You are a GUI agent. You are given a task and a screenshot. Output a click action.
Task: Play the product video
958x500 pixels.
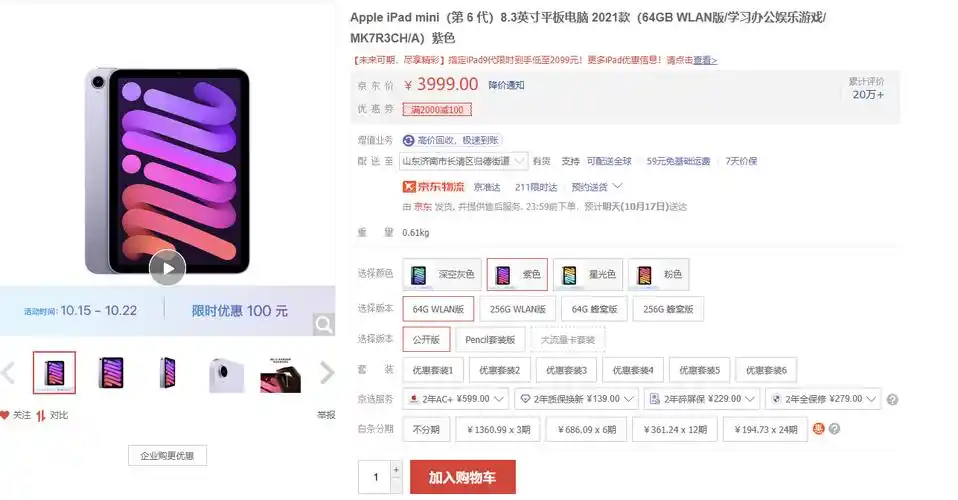point(167,268)
